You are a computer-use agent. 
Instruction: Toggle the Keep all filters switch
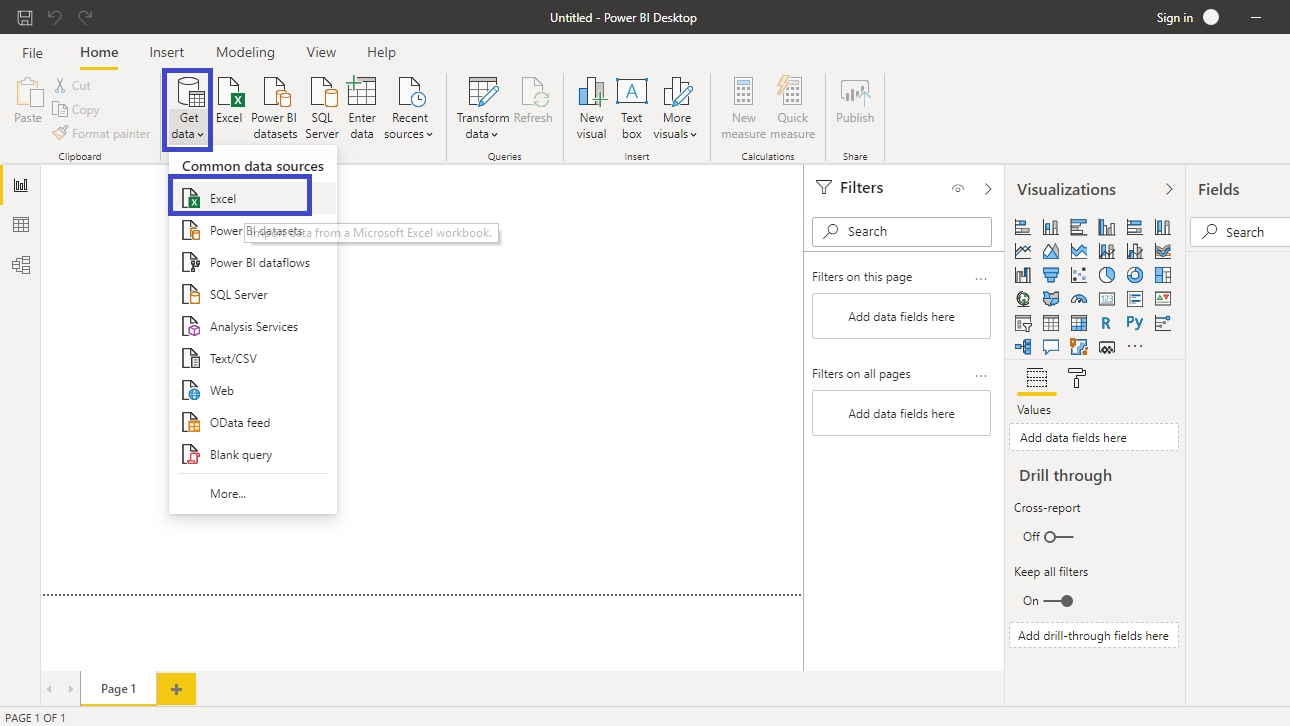coord(1057,601)
